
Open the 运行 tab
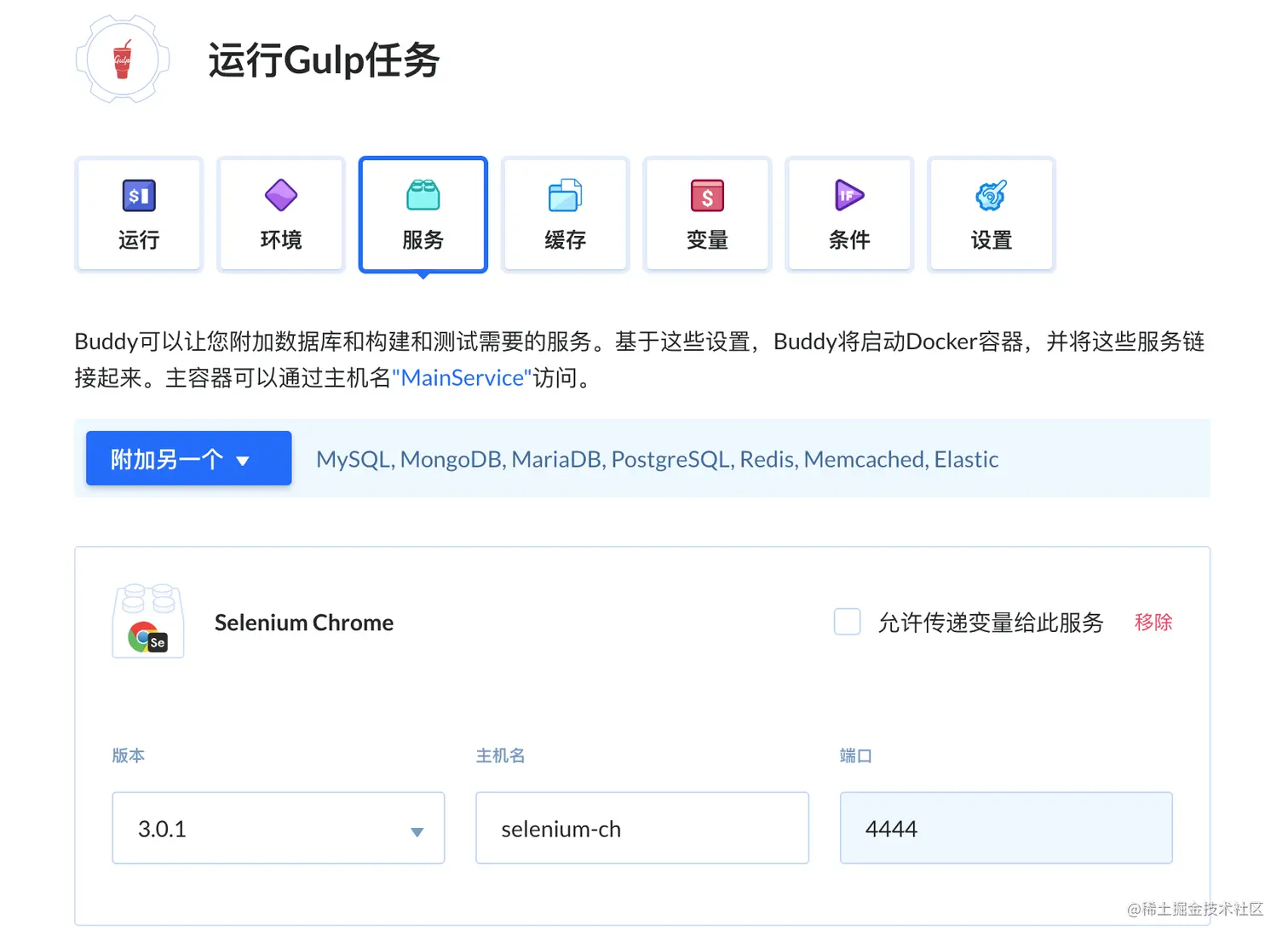click(x=139, y=215)
